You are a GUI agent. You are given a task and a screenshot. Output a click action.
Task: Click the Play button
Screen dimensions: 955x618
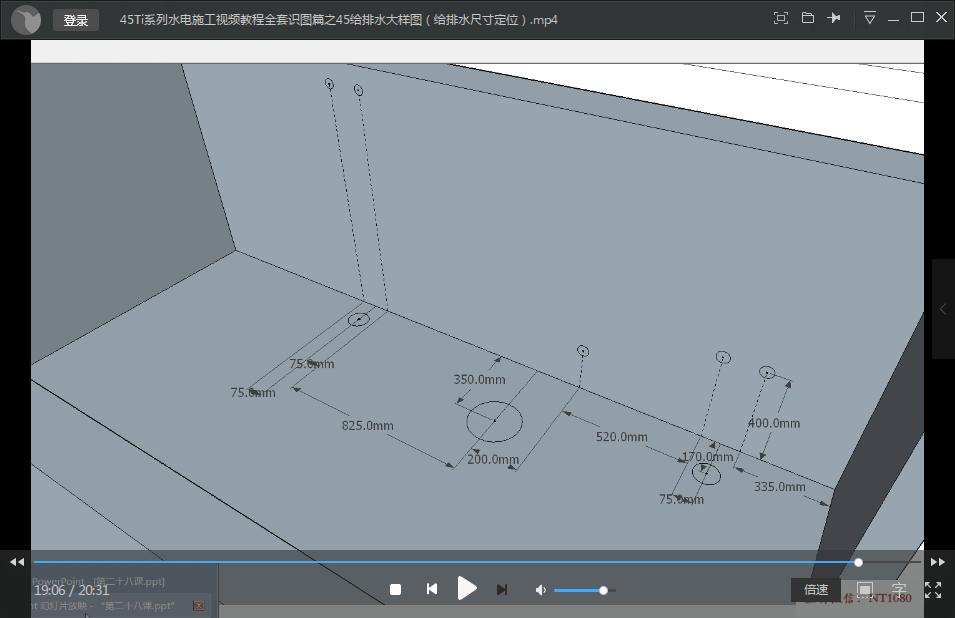[x=467, y=589]
